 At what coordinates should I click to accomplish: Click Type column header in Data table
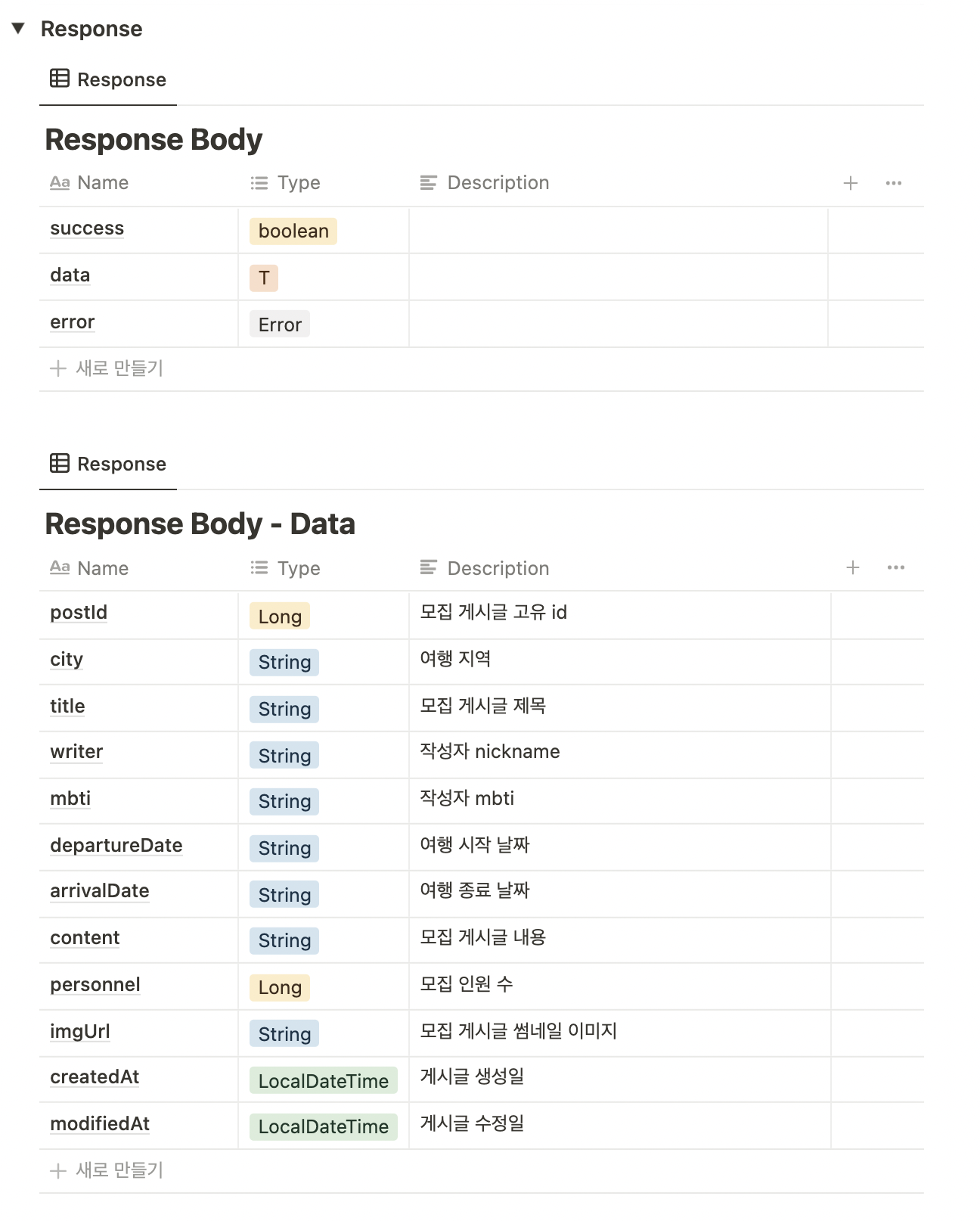click(x=285, y=568)
